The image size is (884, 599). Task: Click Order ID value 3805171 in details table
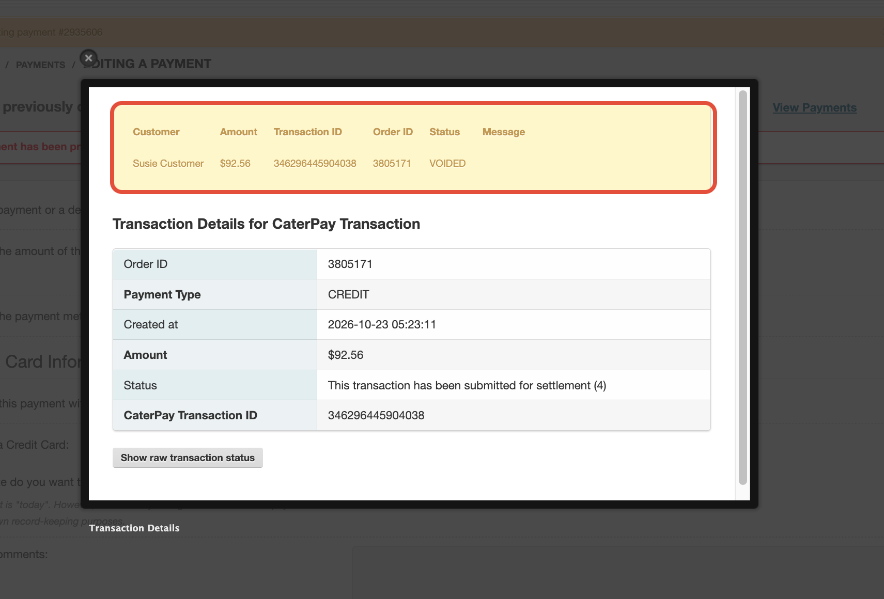pyautogui.click(x=350, y=264)
